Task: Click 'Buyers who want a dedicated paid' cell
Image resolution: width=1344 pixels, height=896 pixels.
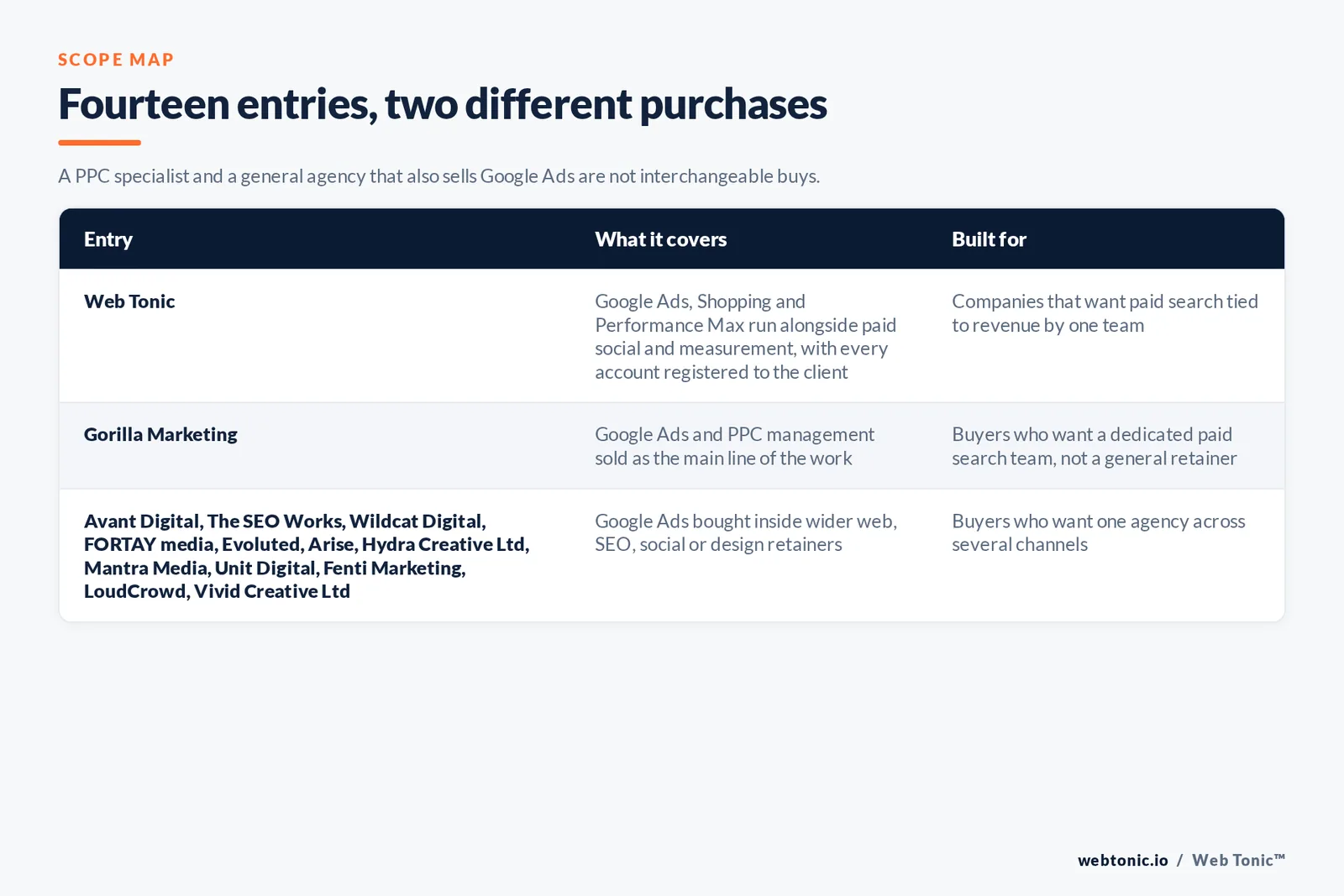Action: coord(1095,447)
